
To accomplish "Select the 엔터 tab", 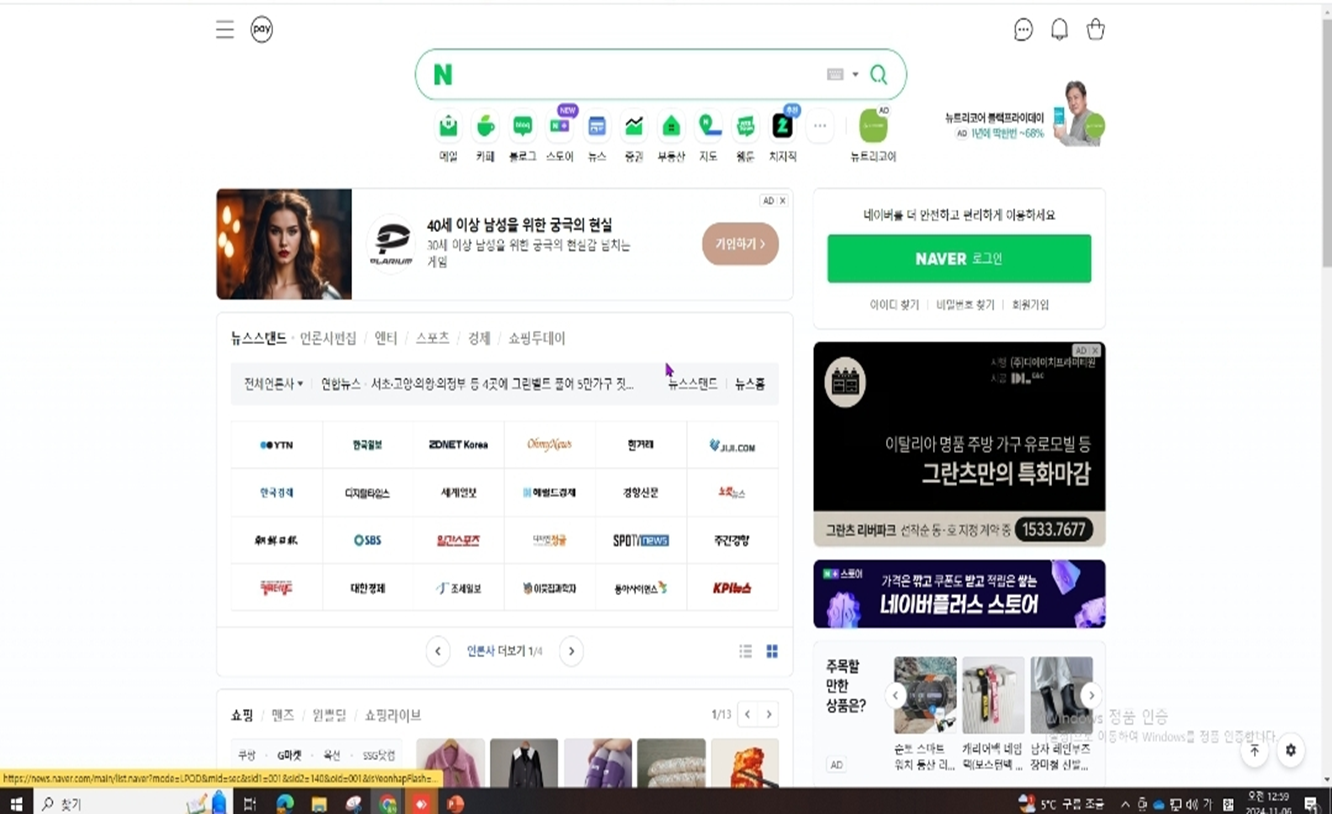I will click(x=386, y=339).
